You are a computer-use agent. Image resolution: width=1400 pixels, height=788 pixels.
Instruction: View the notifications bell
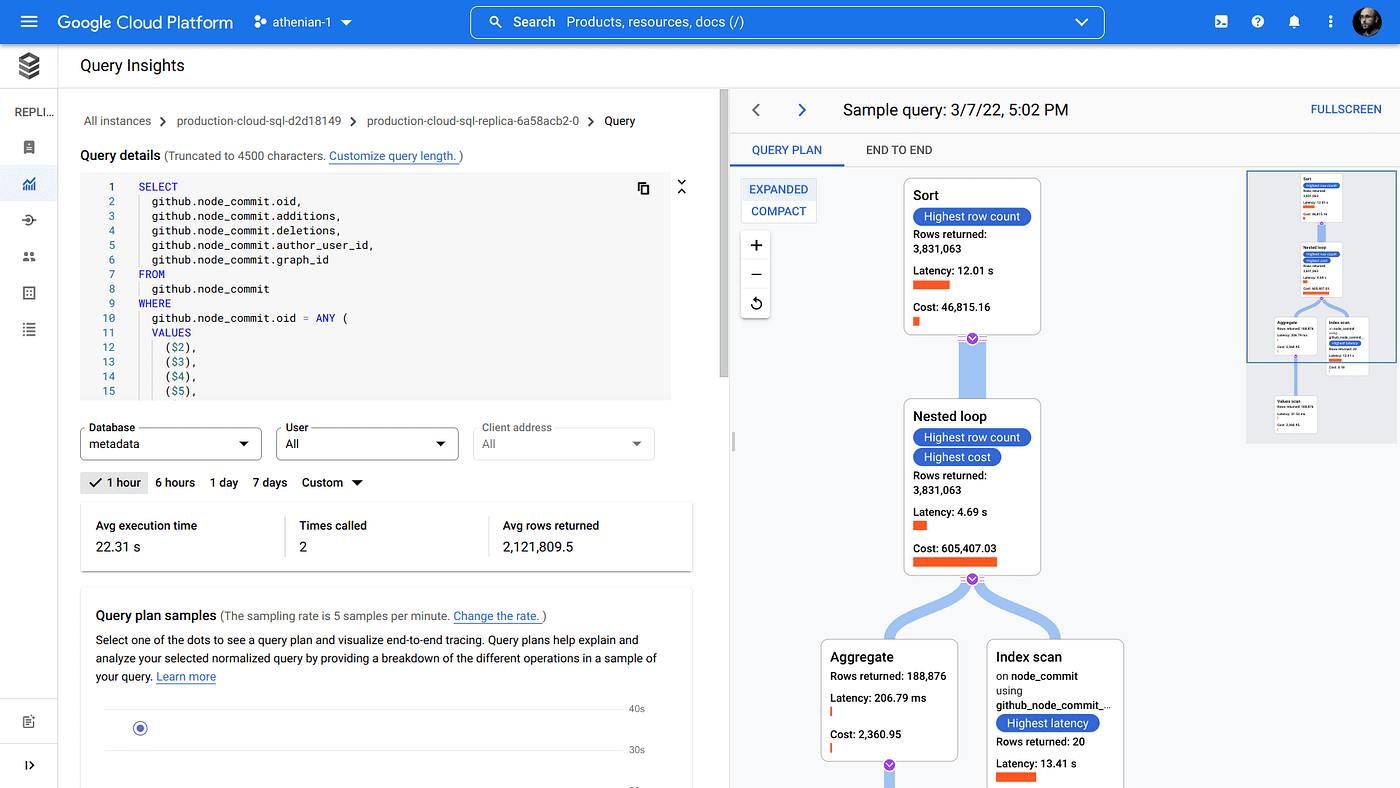point(1294,21)
